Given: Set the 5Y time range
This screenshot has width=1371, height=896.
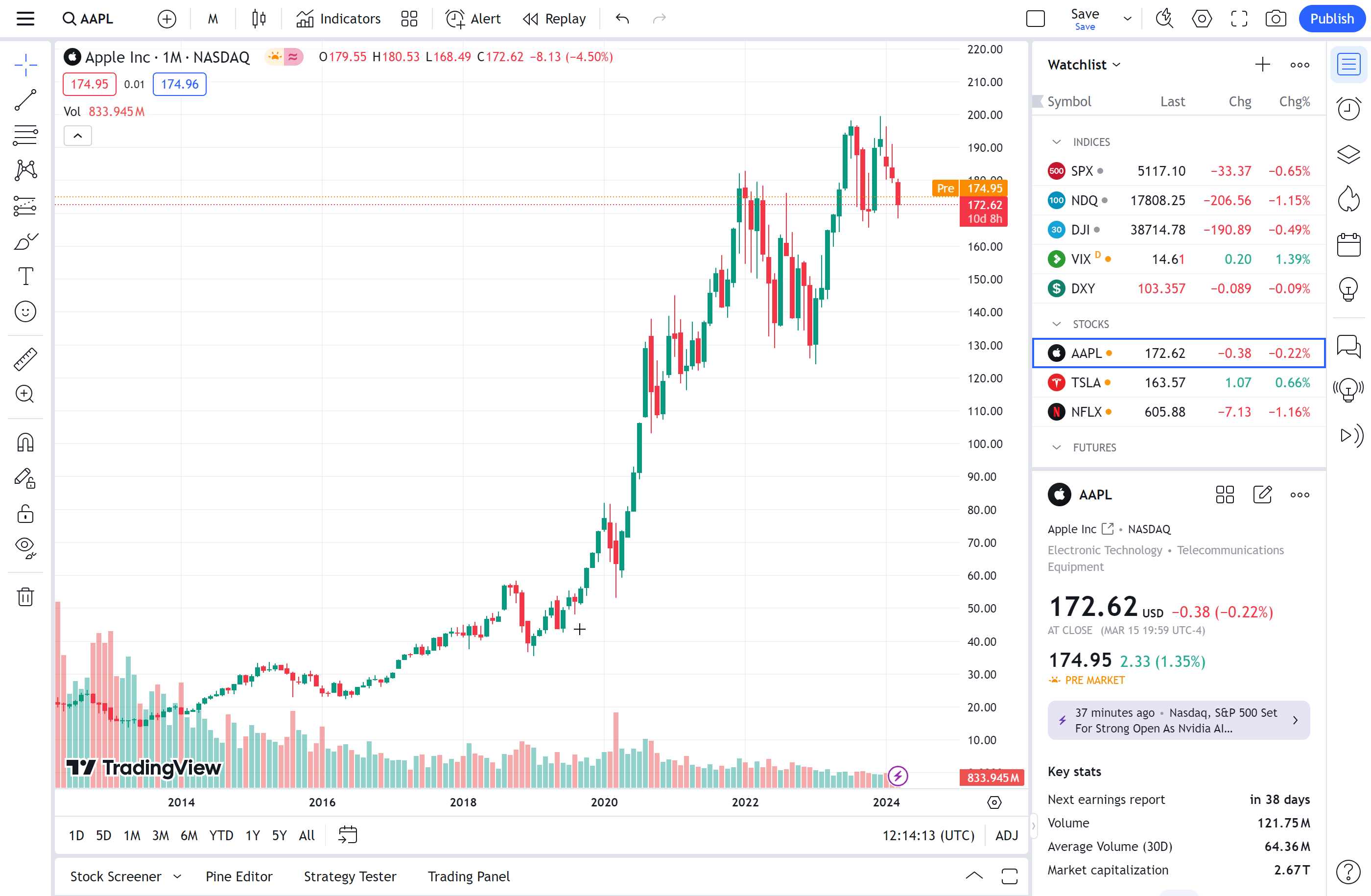Looking at the screenshot, I should point(279,835).
